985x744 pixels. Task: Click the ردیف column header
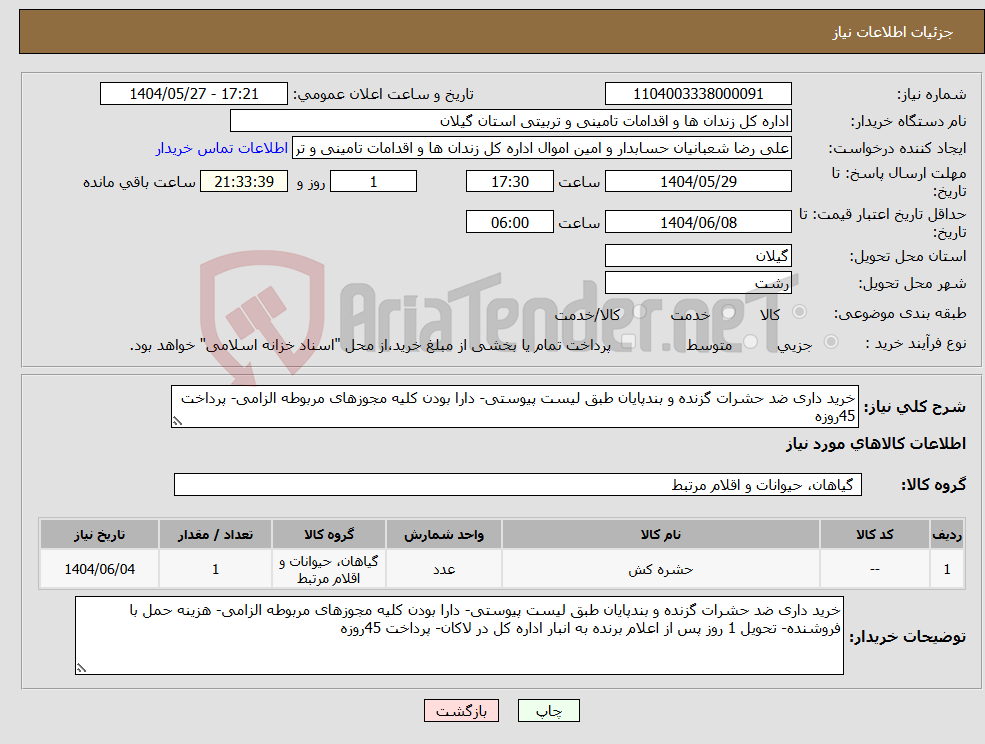coord(947,535)
